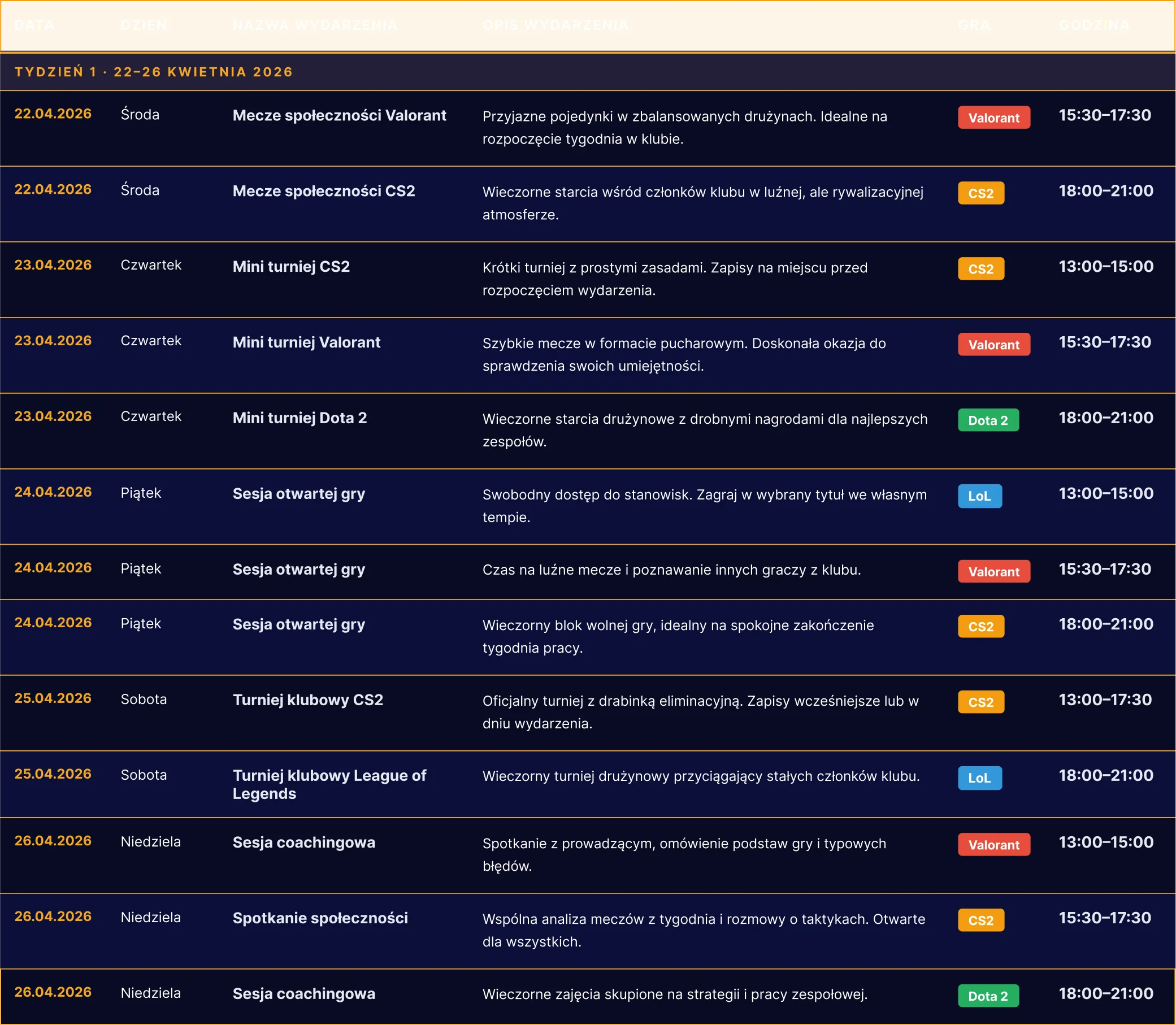Viewport: 1176px width, 1025px height.
Task: Select time 18:00–21:00 in 'Mini turniej Dota 2' row
Action: (1106, 418)
